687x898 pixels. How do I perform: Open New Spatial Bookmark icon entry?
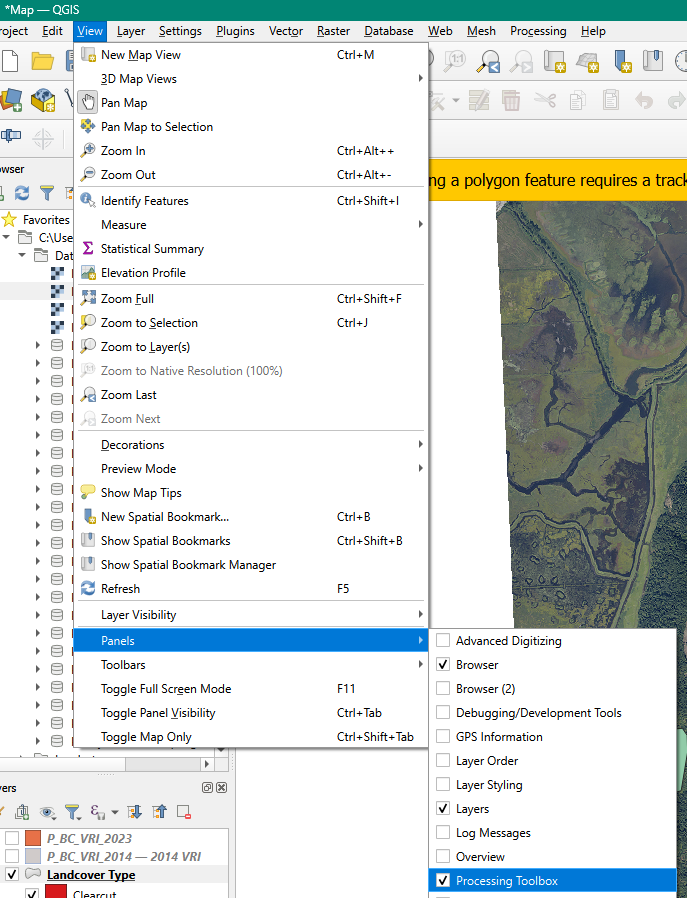click(88, 517)
